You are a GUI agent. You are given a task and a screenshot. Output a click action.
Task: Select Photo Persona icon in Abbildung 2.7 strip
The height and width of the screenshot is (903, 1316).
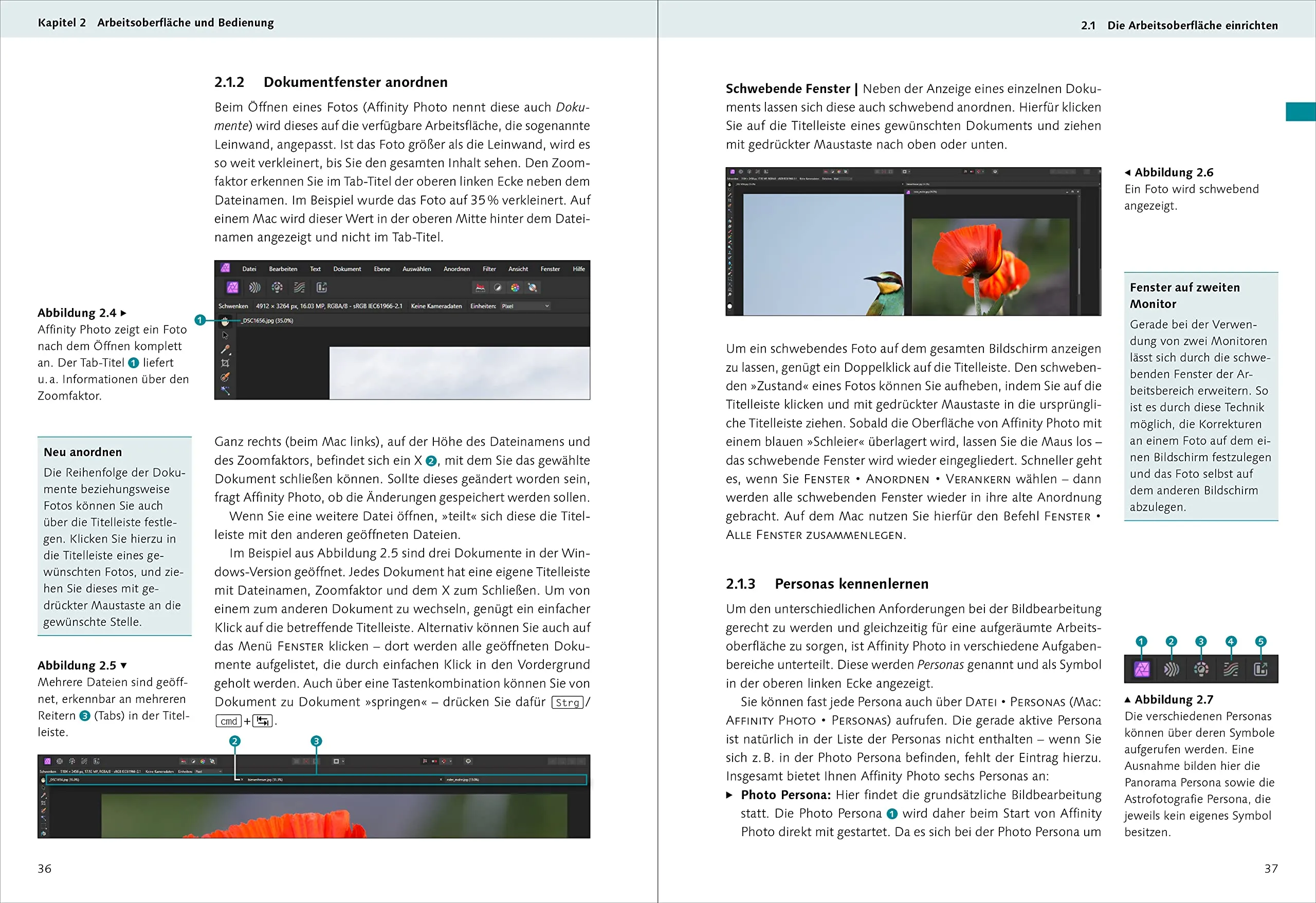coord(1142,670)
